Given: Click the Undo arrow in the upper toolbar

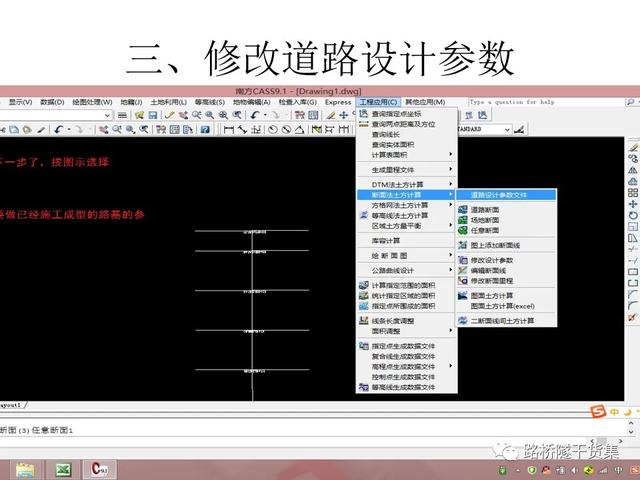Looking at the screenshot, I should click(x=255, y=115).
